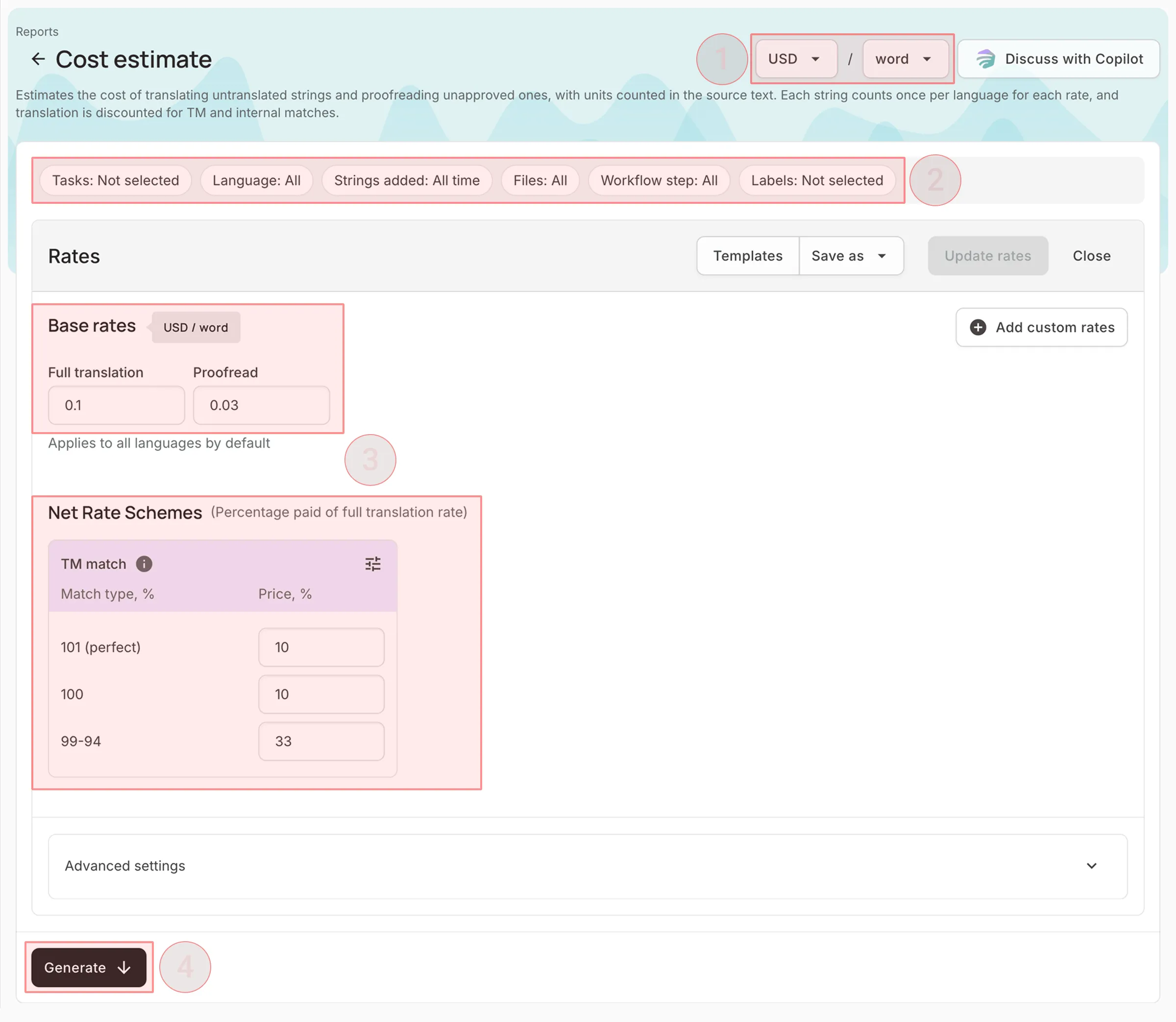Click the USD / word base rates tag
Image resolution: width=1176 pixels, height=1022 pixels.
(196, 327)
